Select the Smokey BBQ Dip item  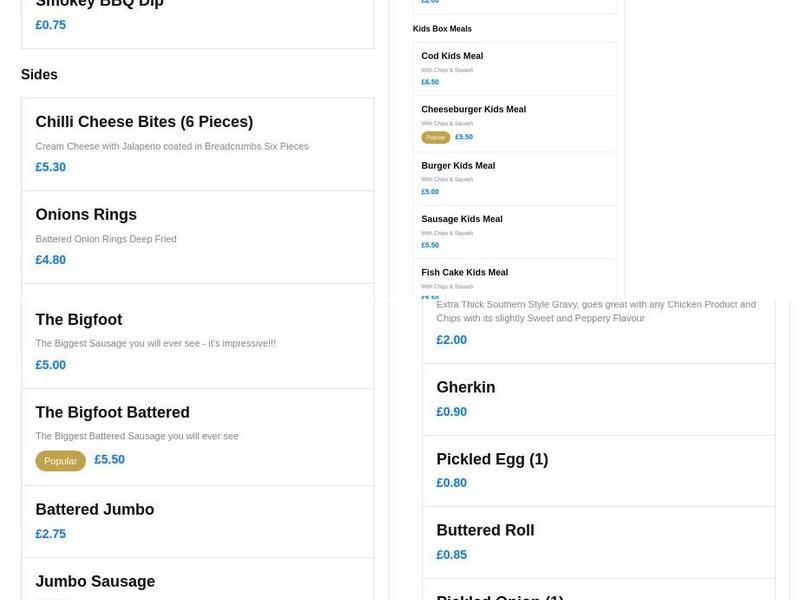point(100,5)
